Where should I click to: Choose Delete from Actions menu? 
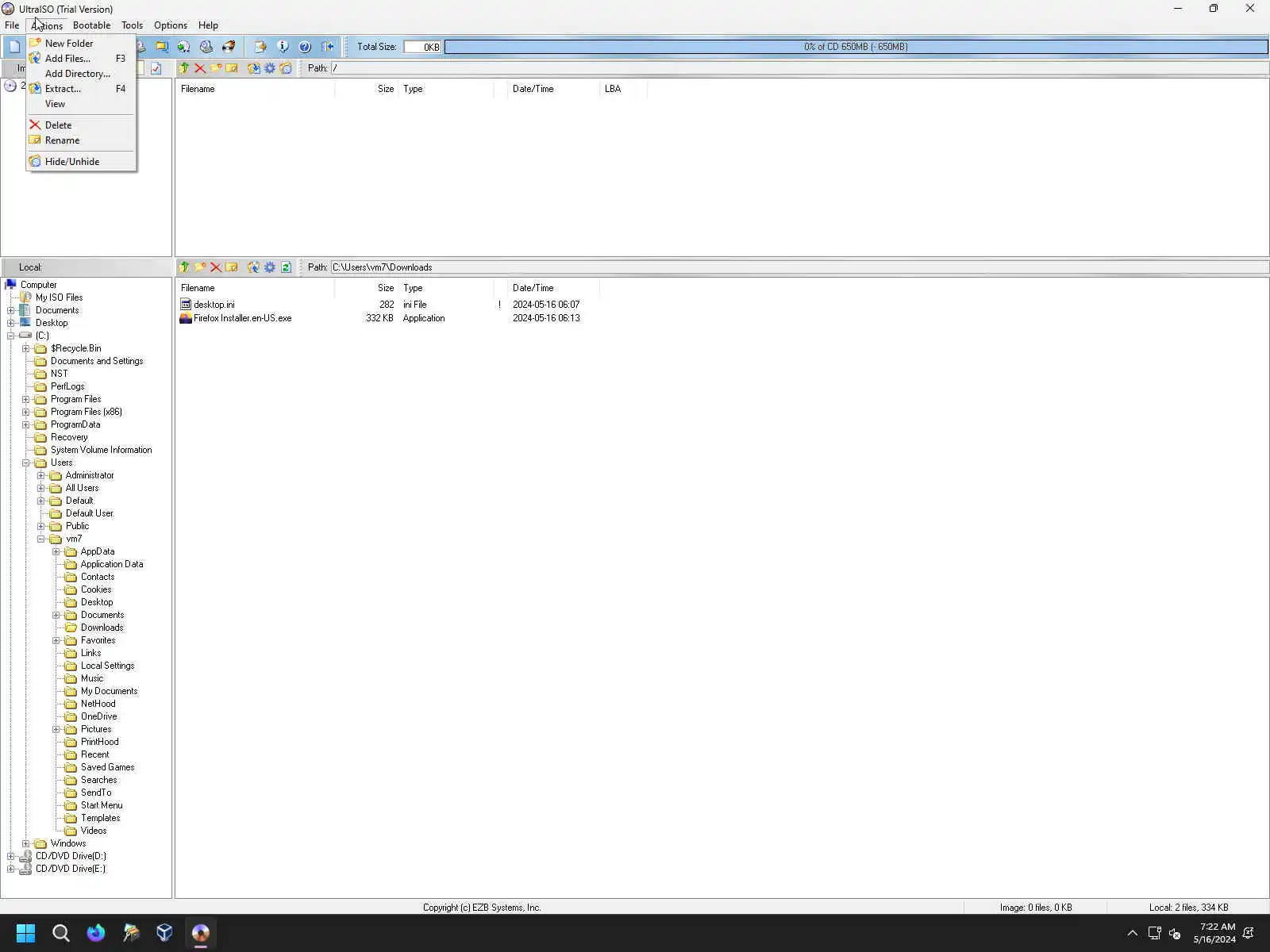(x=80, y=125)
